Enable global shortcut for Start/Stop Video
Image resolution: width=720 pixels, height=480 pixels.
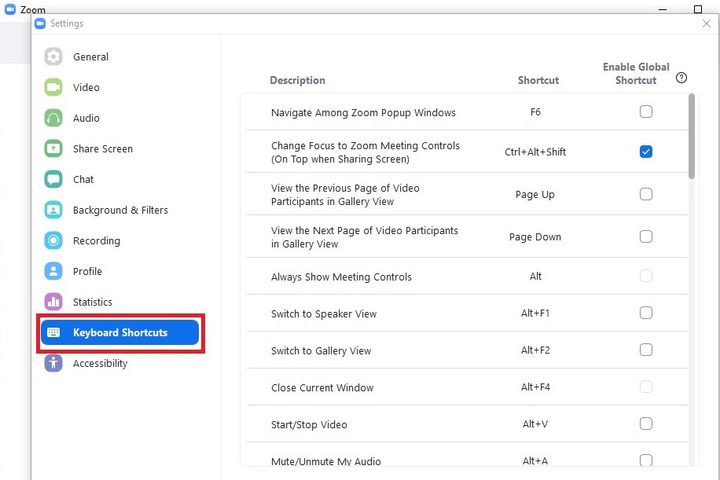point(646,423)
